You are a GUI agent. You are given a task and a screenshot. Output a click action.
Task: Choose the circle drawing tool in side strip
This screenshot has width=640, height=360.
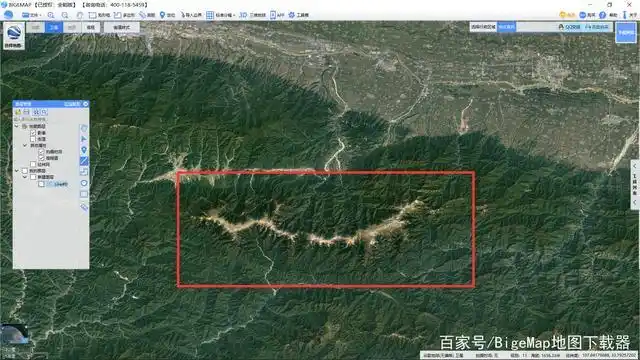tap(84, 183)
